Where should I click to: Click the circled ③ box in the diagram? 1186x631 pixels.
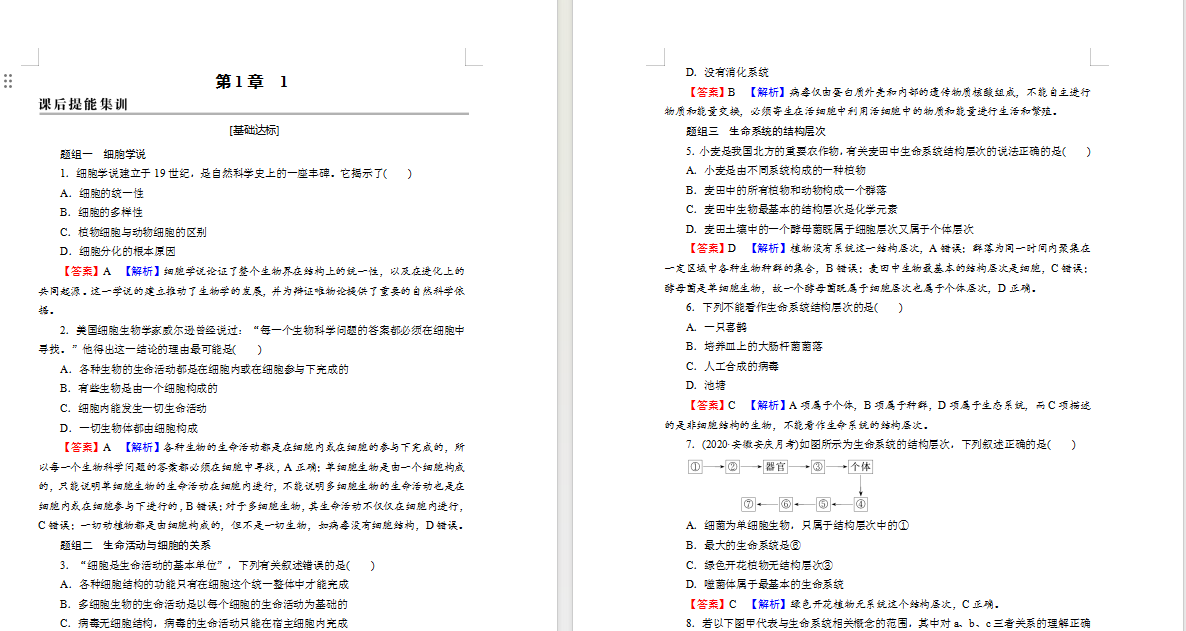click(x=818, y=467)
